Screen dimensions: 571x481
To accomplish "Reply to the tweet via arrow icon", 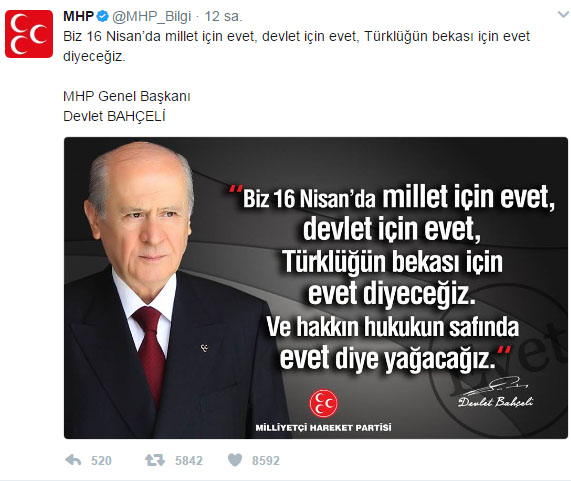I will [73, 460].
